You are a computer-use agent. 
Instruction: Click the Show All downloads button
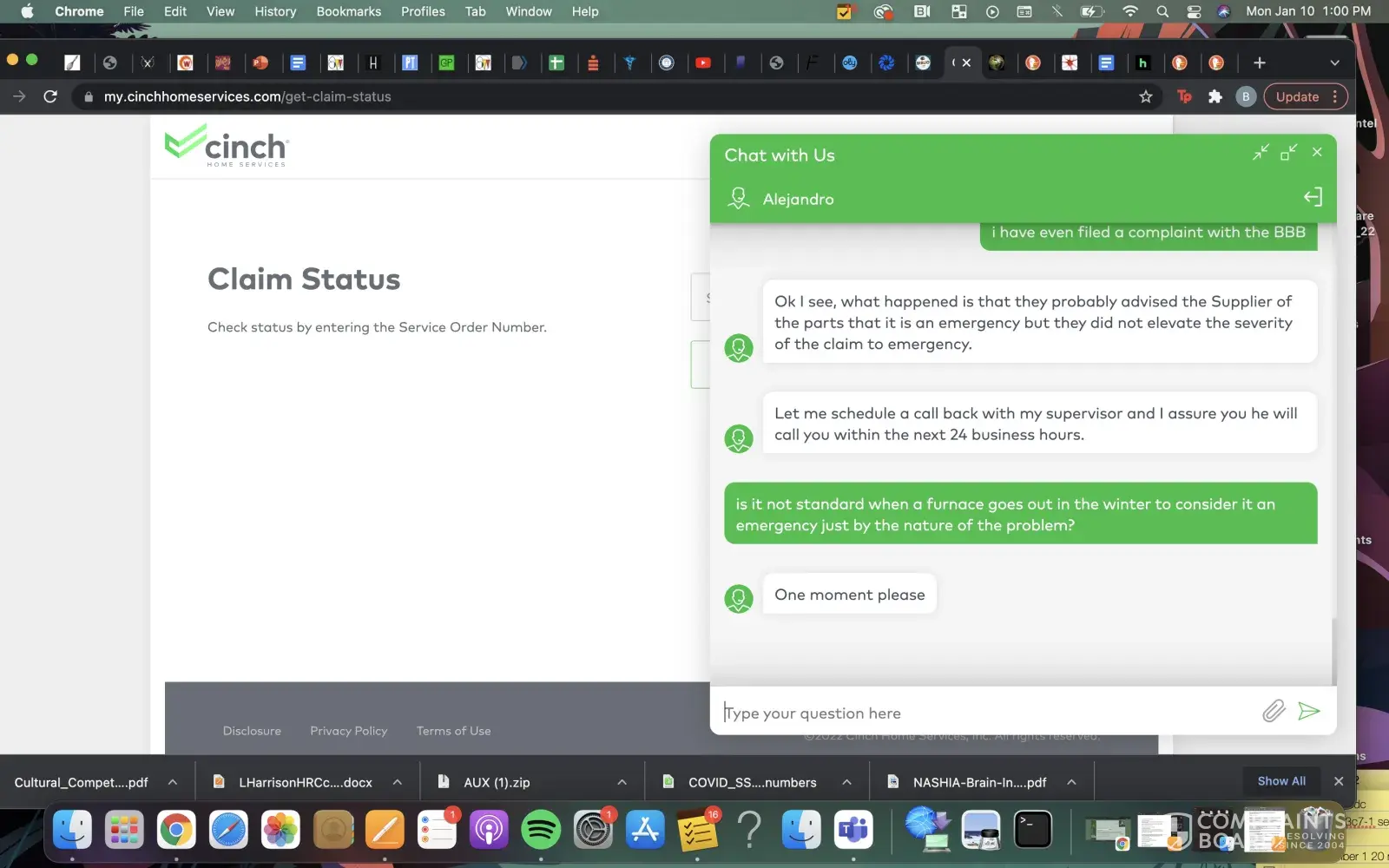[1281, 781]
